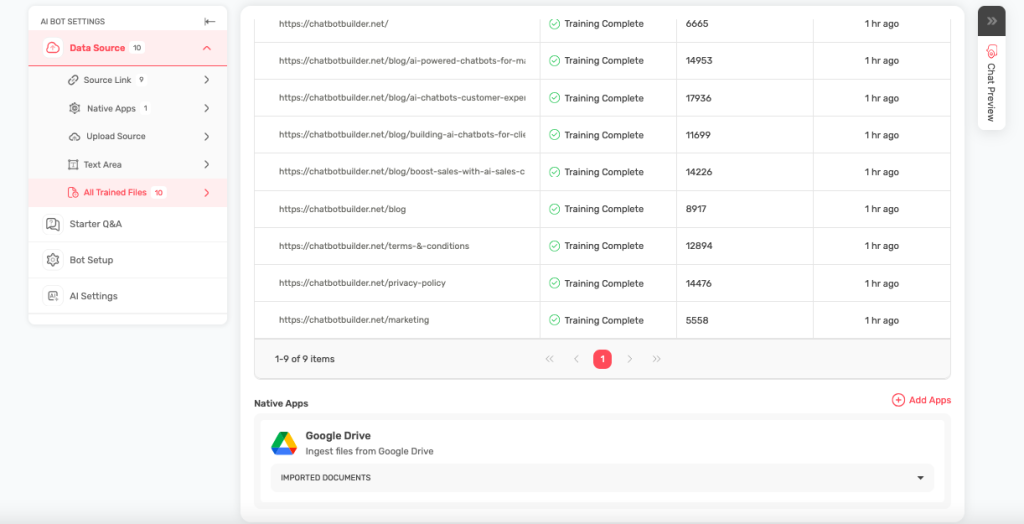The width and height of the screenshot is (1024, 524).
Task: Select the Native Apps submenu label
Action: point(111,108)
